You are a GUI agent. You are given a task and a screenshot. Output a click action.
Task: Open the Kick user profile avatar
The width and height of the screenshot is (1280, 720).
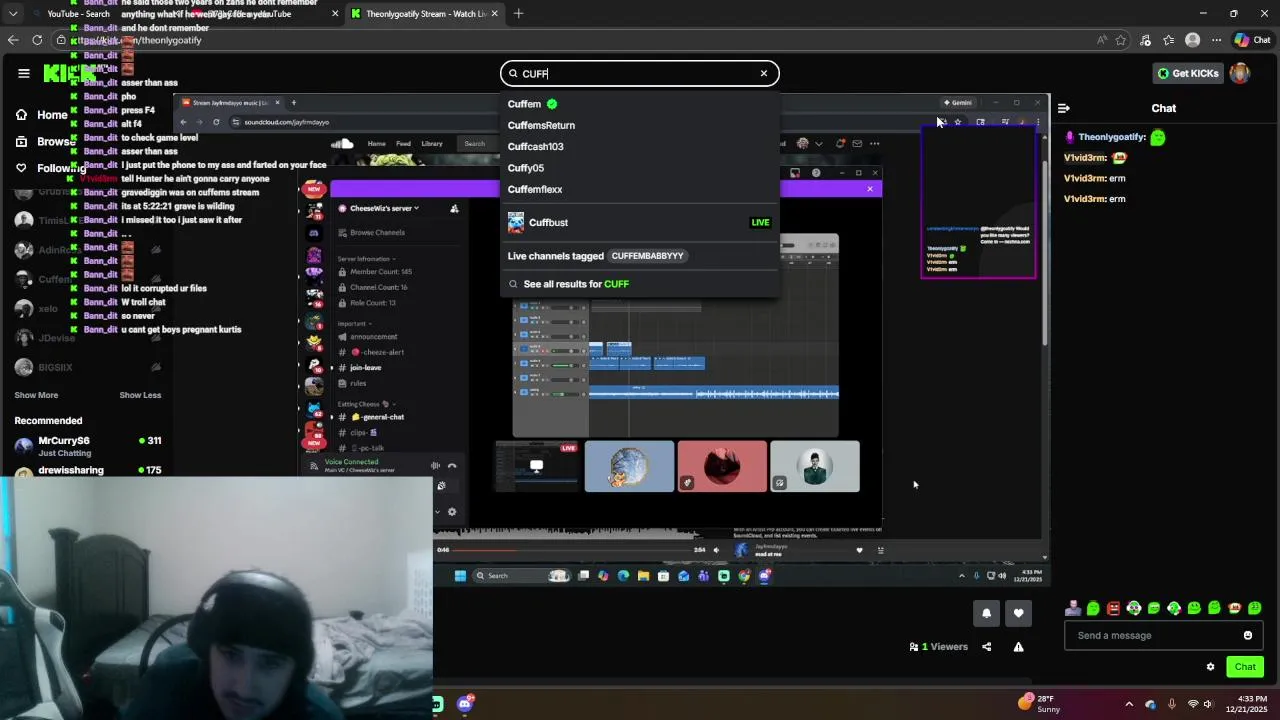tap(1240, 73)
